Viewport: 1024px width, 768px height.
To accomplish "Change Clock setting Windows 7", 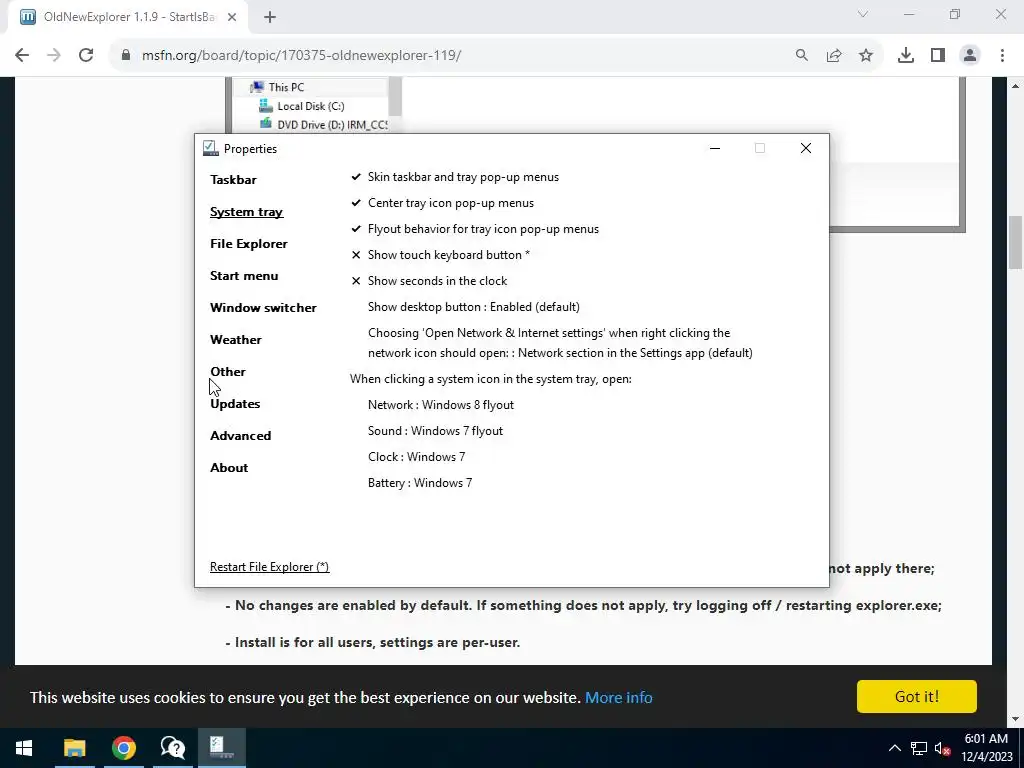I will pyautogui.click(x=416, y=457).
